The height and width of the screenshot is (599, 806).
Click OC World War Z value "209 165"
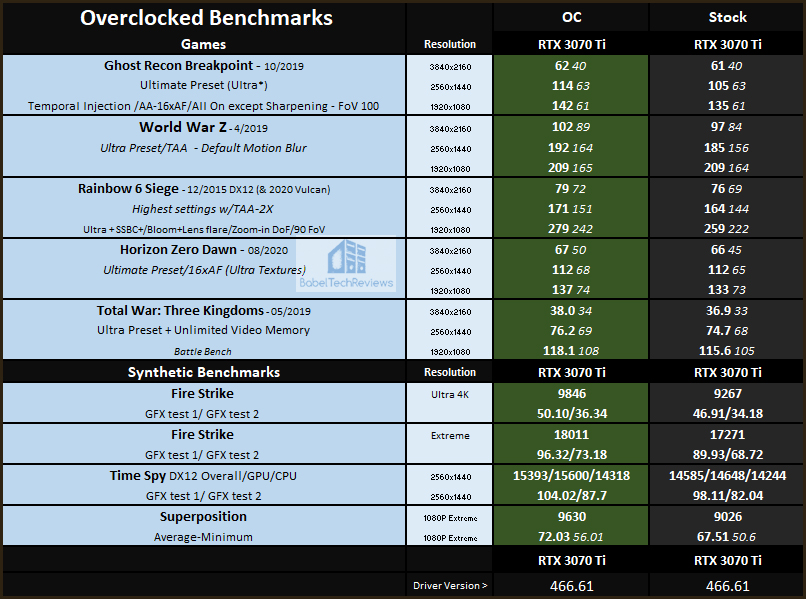571,168
